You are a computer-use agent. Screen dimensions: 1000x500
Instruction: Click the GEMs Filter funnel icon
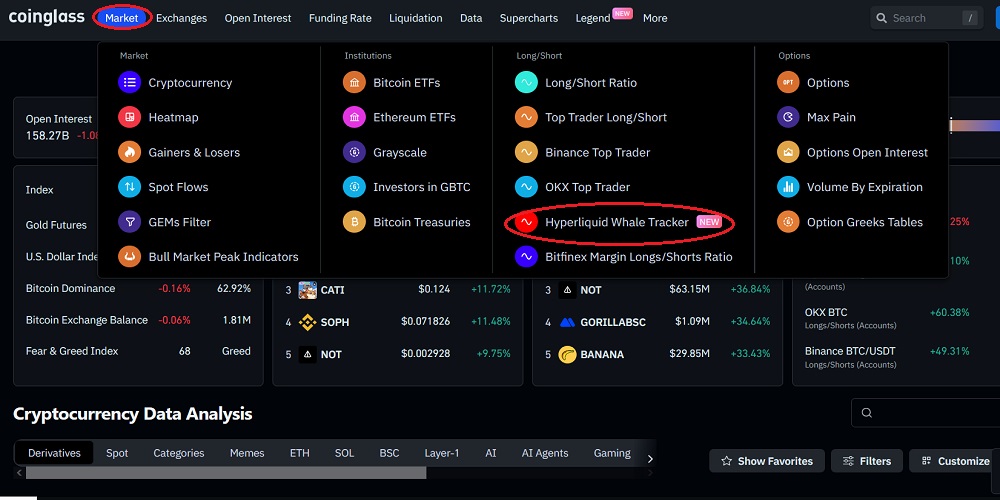(x=129, y=222)
